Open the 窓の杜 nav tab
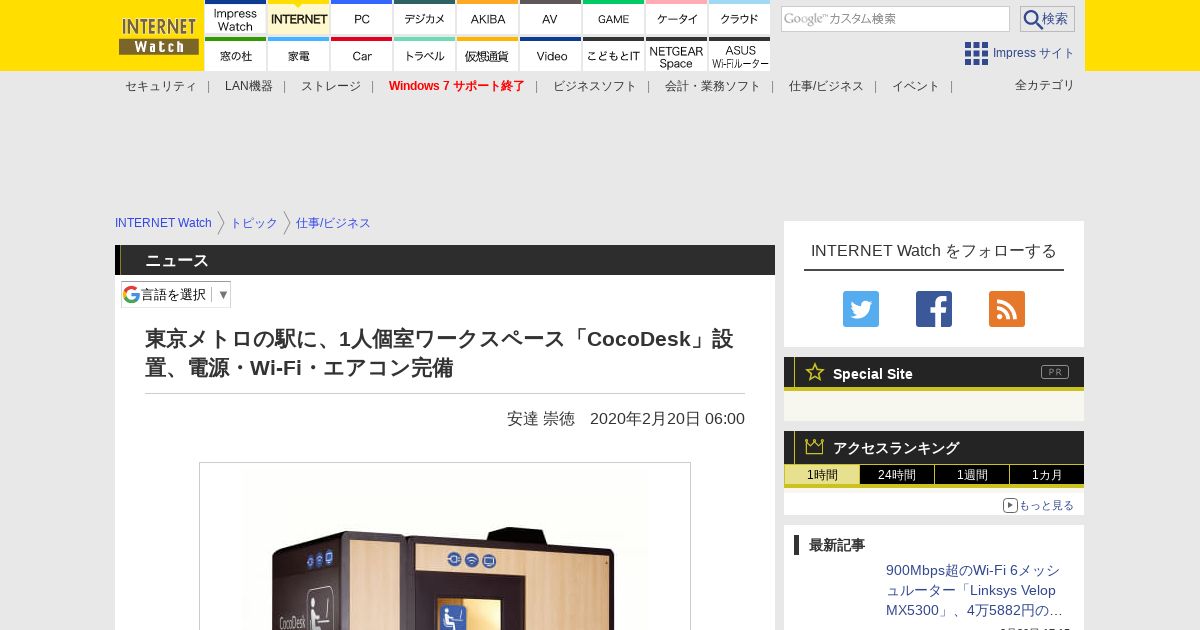The image size is (1200, 630). (x=235, y=54)
